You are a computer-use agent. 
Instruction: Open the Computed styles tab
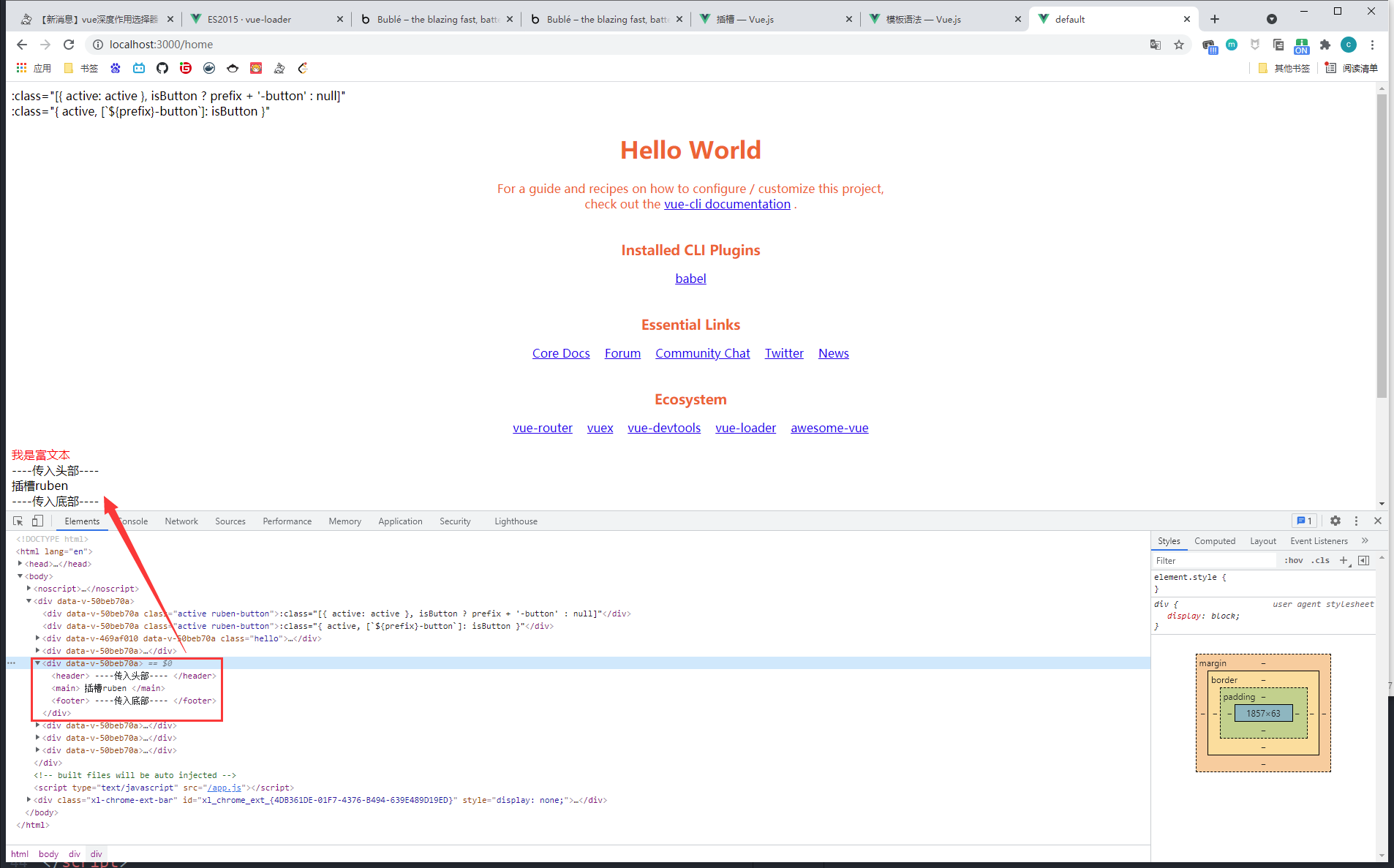point(1214,541)
